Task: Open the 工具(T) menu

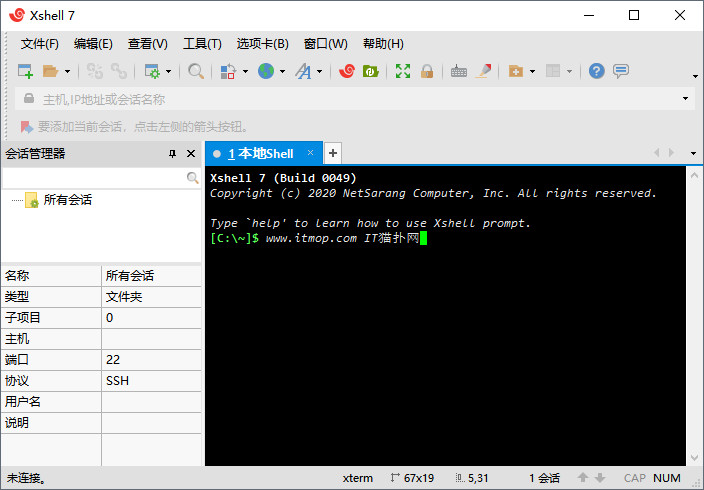Action: tap(202, 44)
